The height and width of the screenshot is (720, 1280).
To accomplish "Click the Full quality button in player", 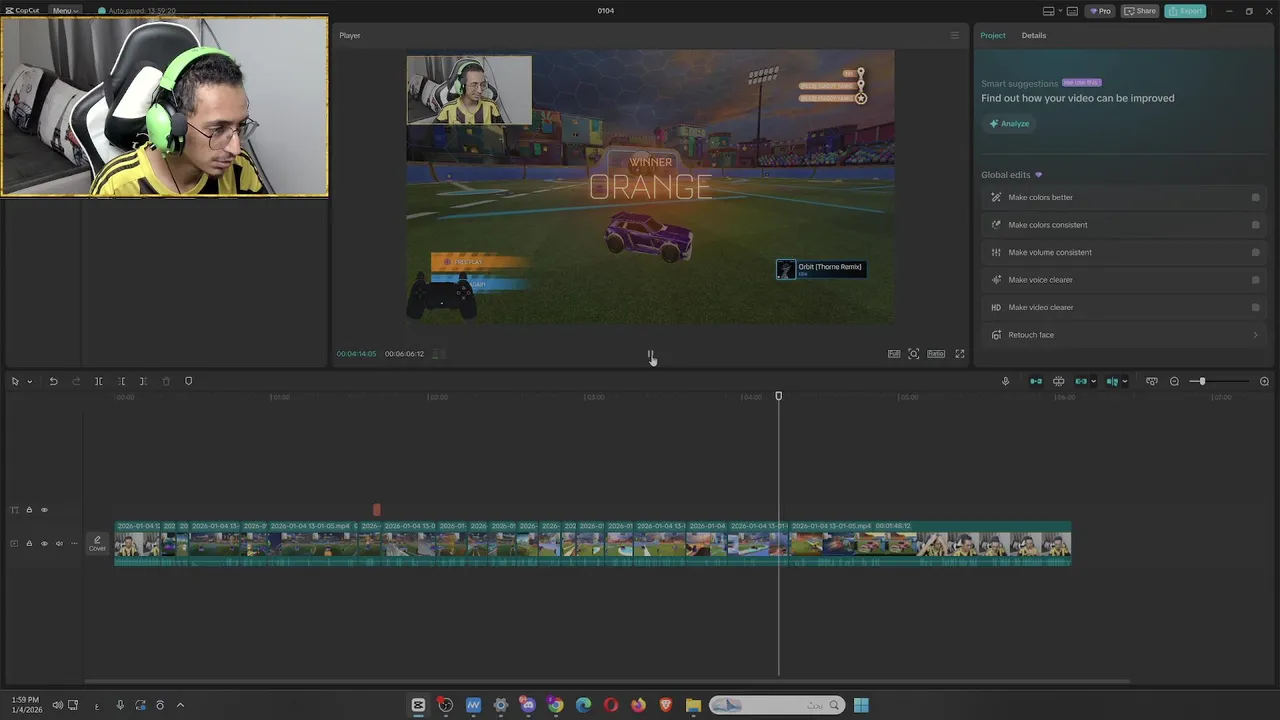I will tap(894, 354).
